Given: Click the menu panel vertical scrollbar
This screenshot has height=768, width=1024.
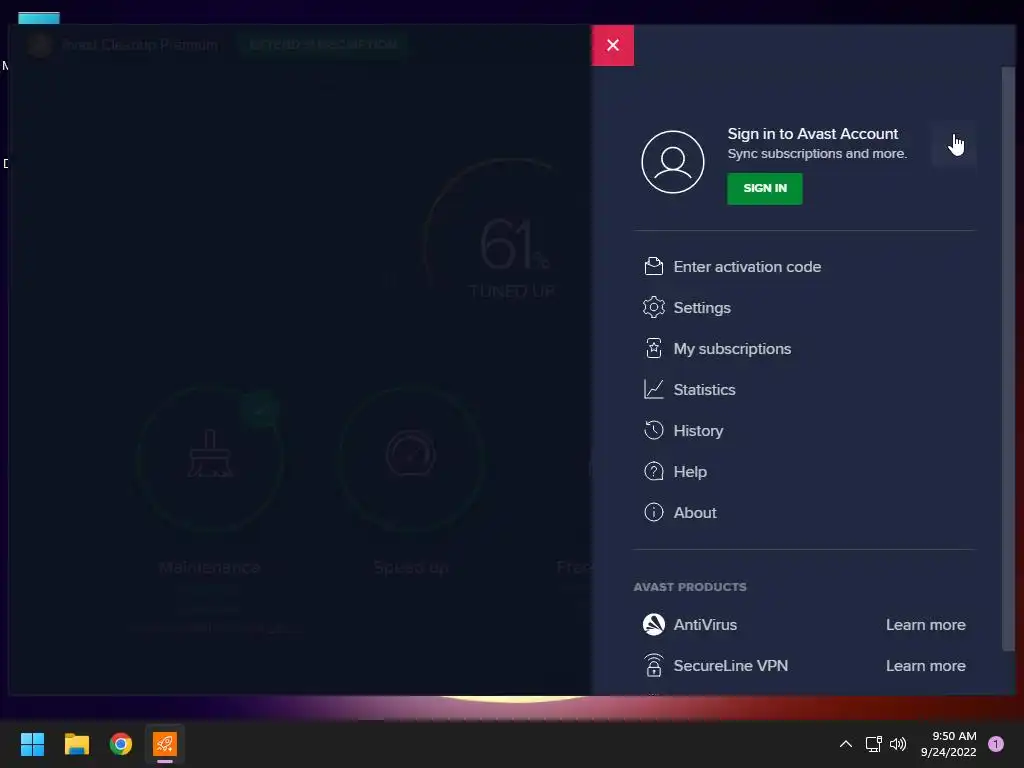Looking at the screenshot, I should pos(1008,358).
